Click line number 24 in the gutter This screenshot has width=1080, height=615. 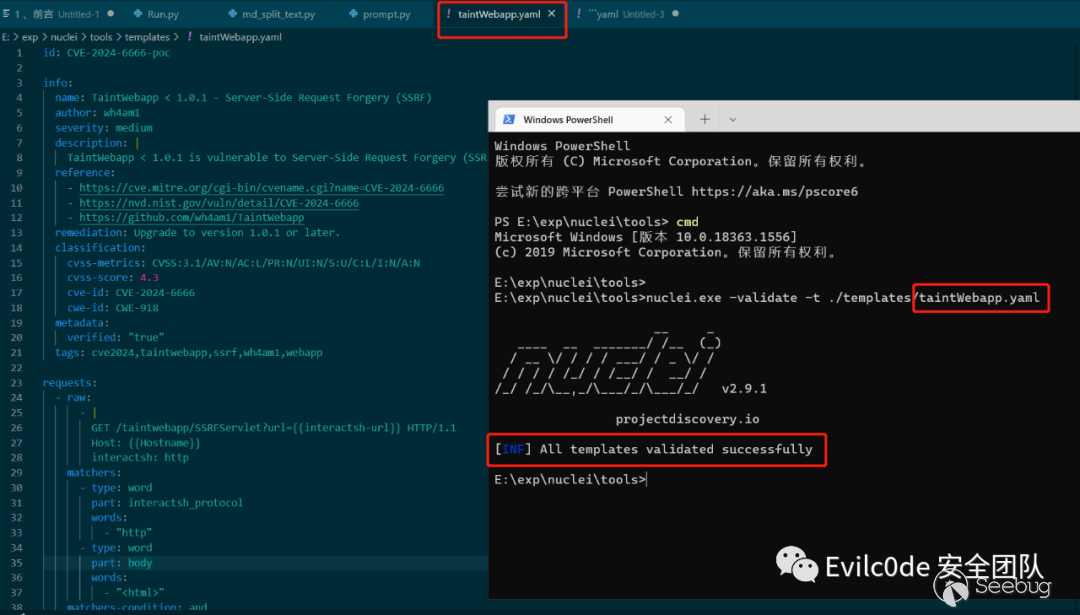[17, 397]
